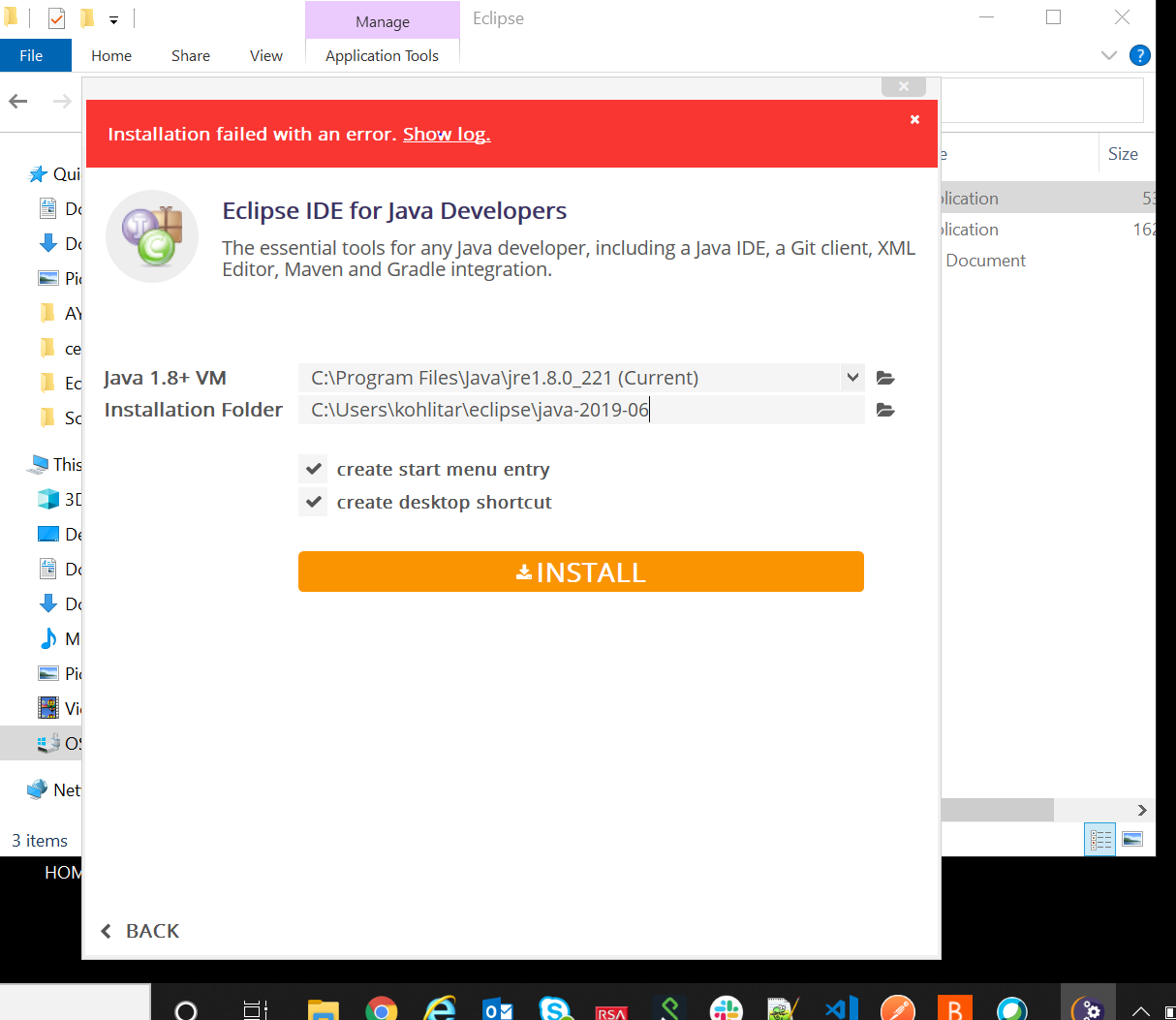
Task: Click Properties checkmark icon in title bar
Action: point(56,18)
